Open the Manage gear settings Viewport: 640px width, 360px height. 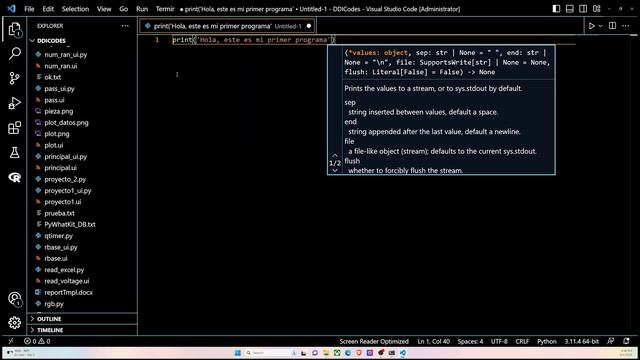pyautogui.click(x=15, y=323)
